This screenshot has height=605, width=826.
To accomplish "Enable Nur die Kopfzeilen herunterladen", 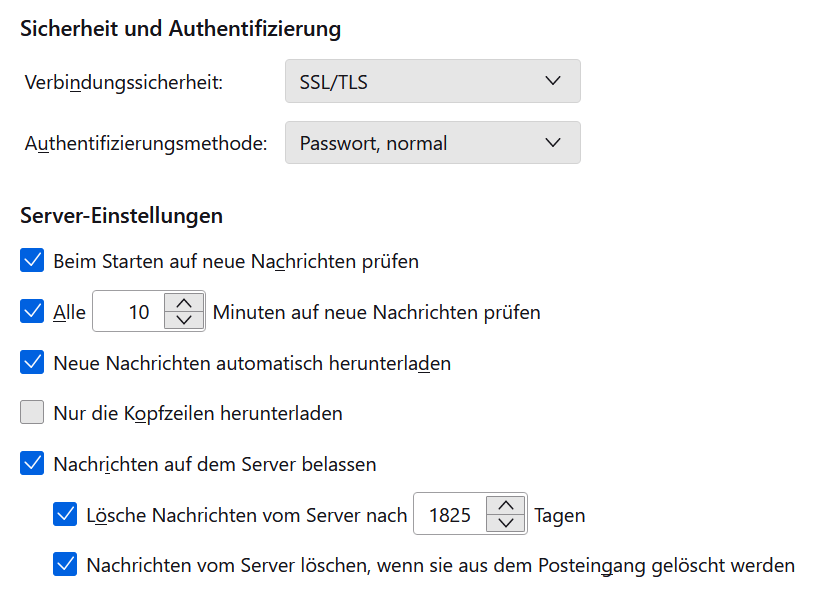I will (33, 413).
